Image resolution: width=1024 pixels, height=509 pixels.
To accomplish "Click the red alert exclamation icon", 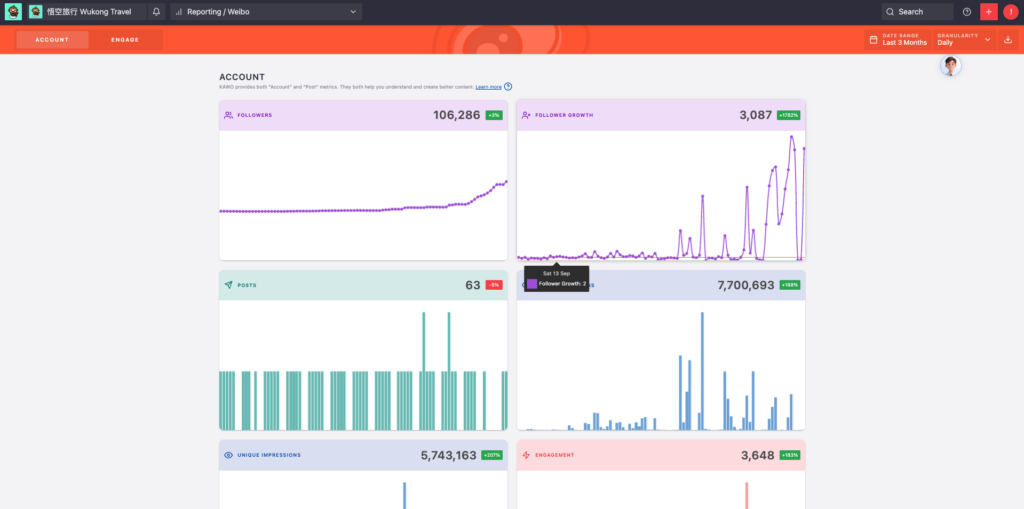I will click(x=1010, y=12).
